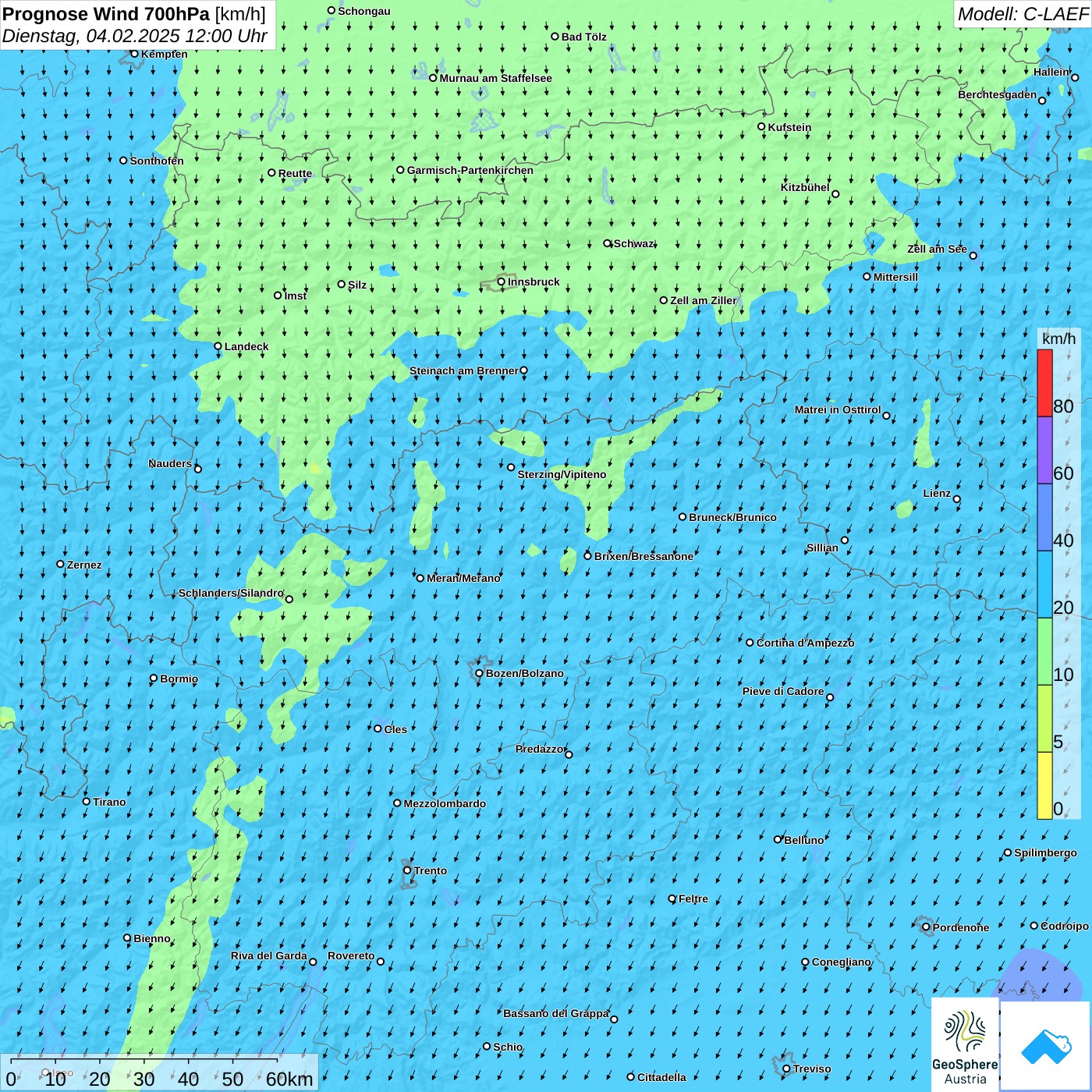This screenshot has width=1092, height=1092.
Task: Click the 'Bassano del Grappa' label
Action: click(556, 1013)
